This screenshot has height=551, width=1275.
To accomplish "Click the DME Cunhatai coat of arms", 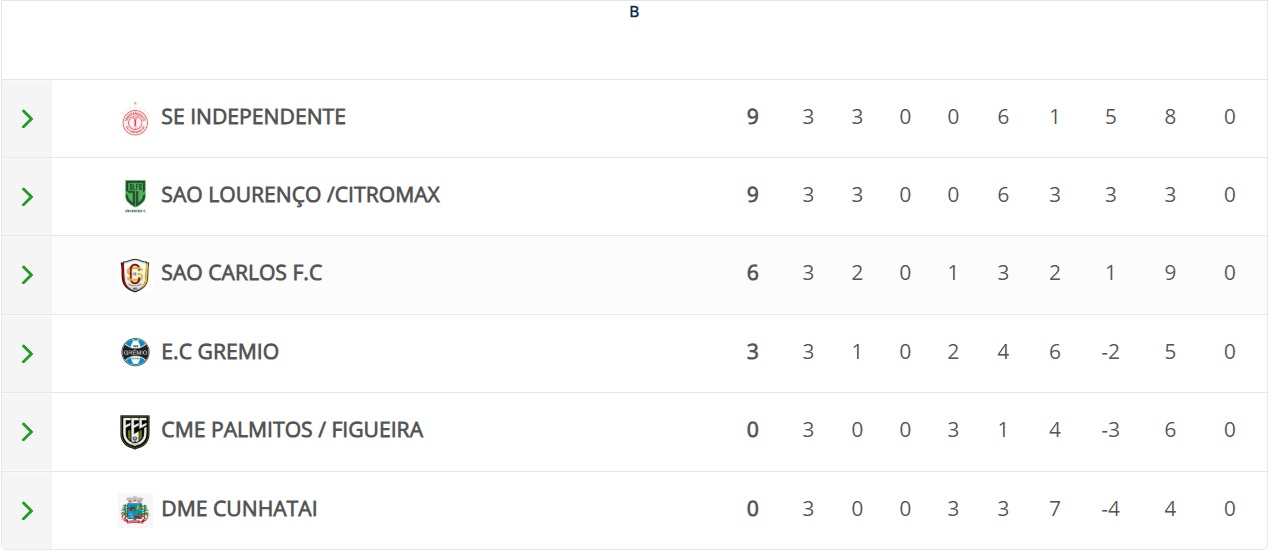I will tap(134, 510).
